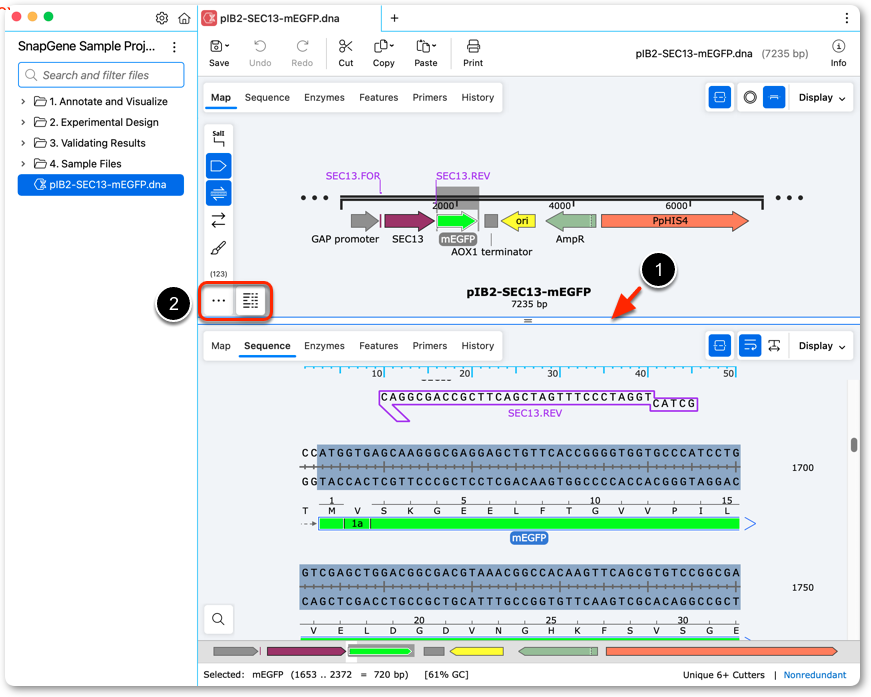871x697 pixels.
Task: Switch upper pane to Sequence tab
Action: pos(267,98)
